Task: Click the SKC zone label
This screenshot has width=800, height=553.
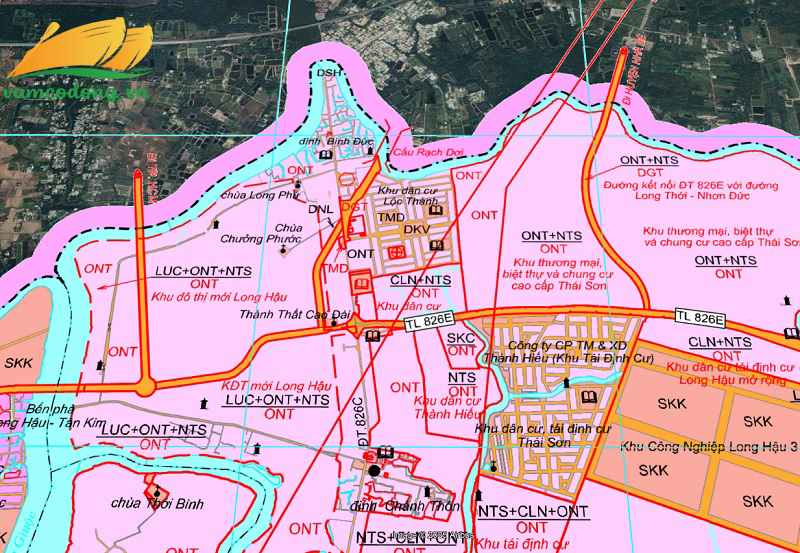Action: point(460,339)
